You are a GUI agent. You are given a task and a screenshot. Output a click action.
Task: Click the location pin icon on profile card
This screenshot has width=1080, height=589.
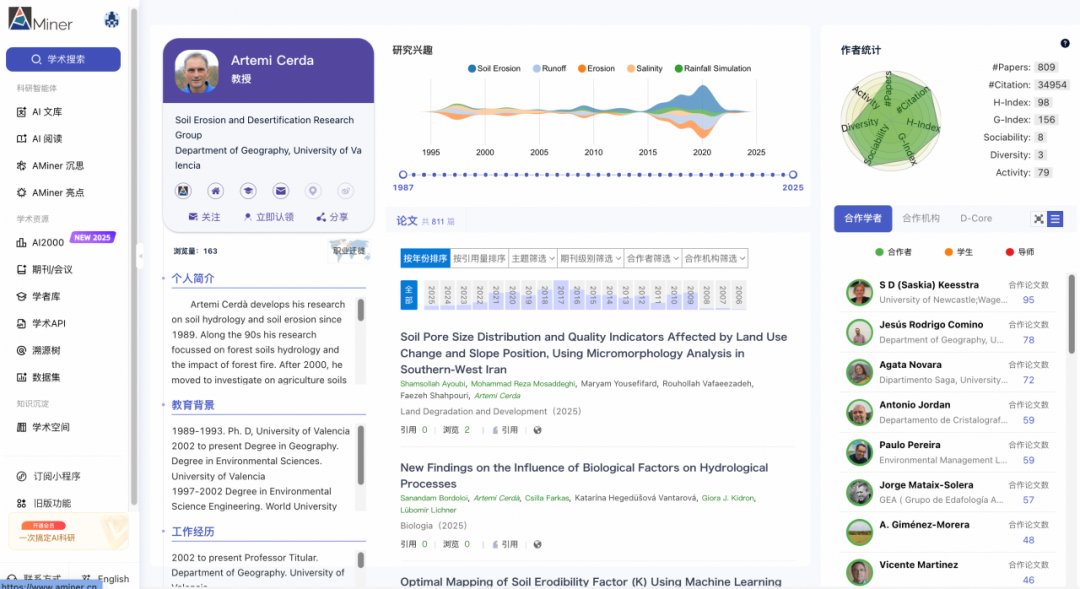point(313,191)
